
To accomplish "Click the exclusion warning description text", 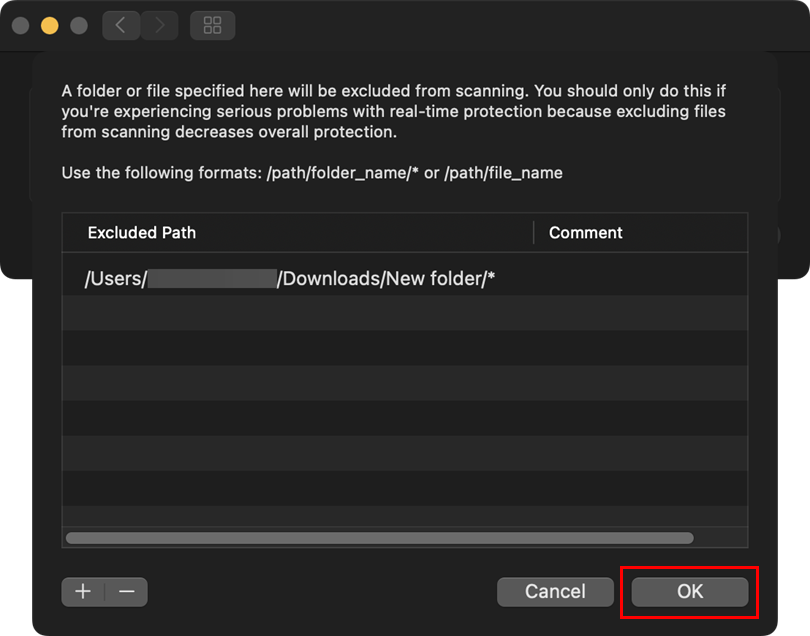I will coord(393,111).
